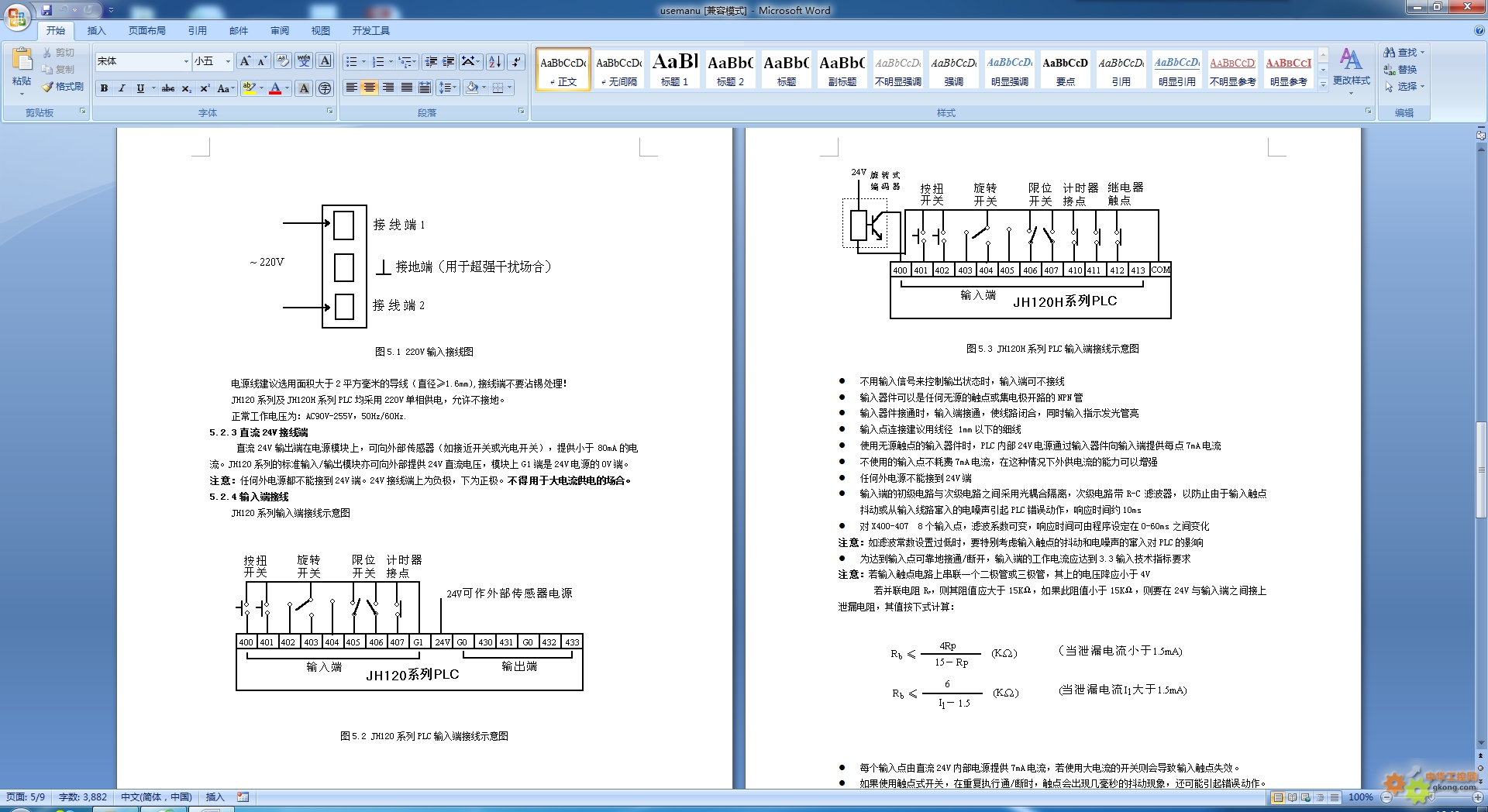Open the font name dropdown (宋体)
1488x812 pixels.
186,61
